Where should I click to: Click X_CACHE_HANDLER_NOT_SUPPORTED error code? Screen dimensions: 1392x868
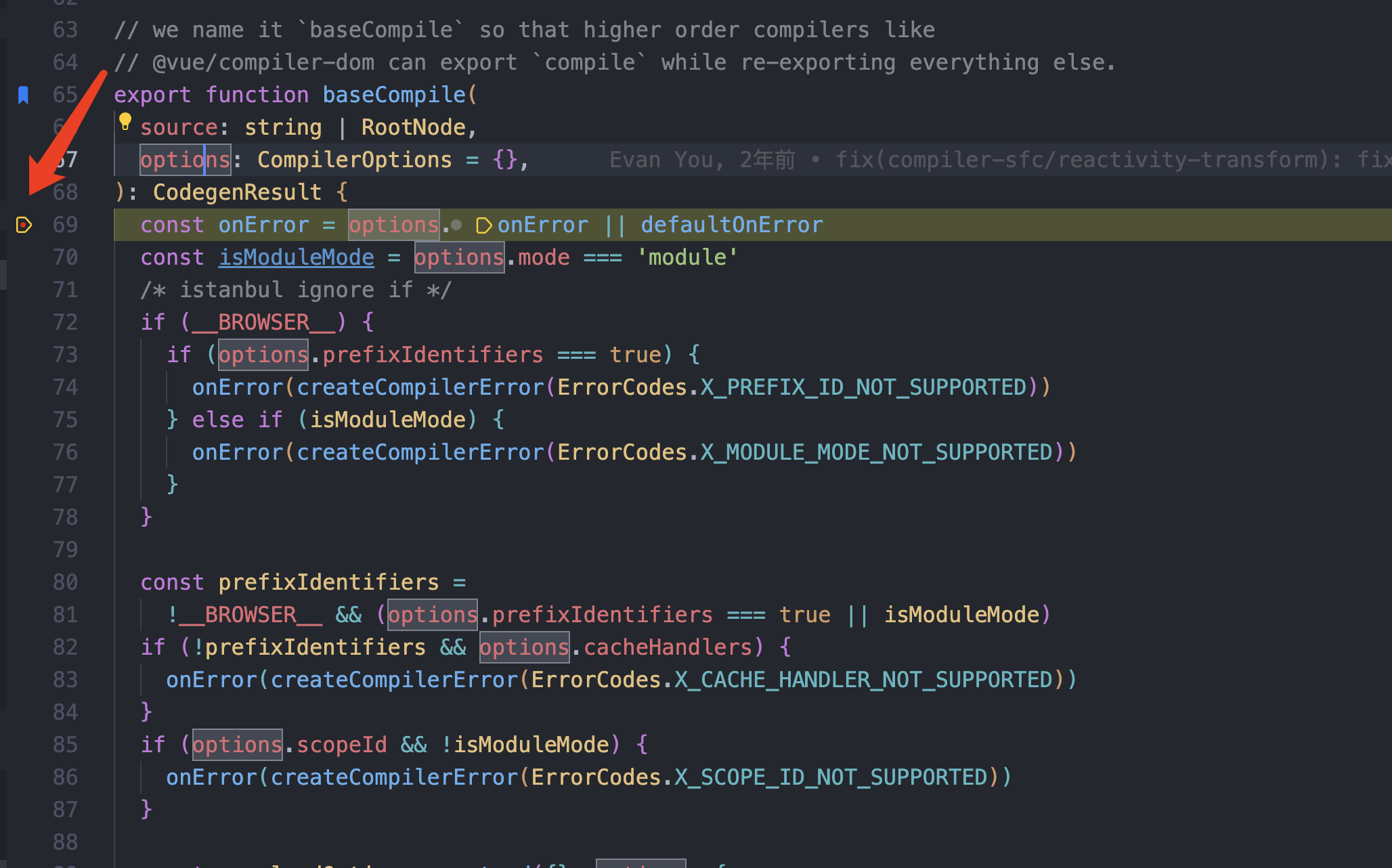[863, 680]
